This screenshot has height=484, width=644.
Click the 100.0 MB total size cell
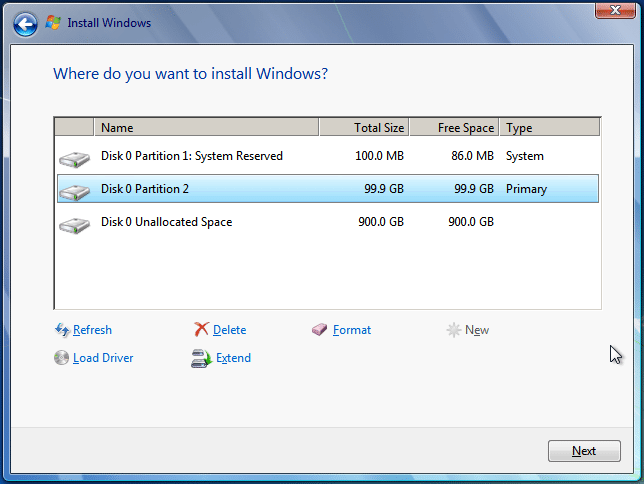[380, 156]
